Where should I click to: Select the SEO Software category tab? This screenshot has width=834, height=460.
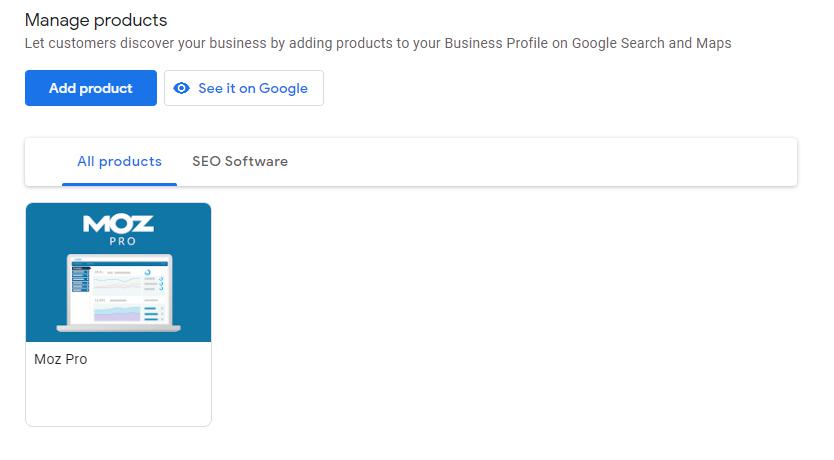(240, 161)
